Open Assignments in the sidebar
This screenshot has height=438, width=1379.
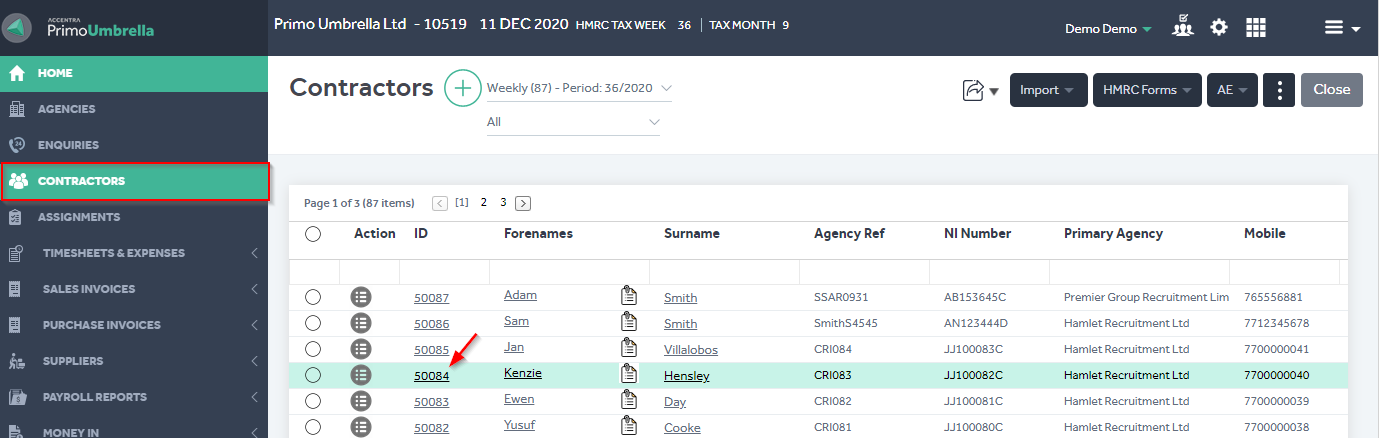tap(134, 217)
